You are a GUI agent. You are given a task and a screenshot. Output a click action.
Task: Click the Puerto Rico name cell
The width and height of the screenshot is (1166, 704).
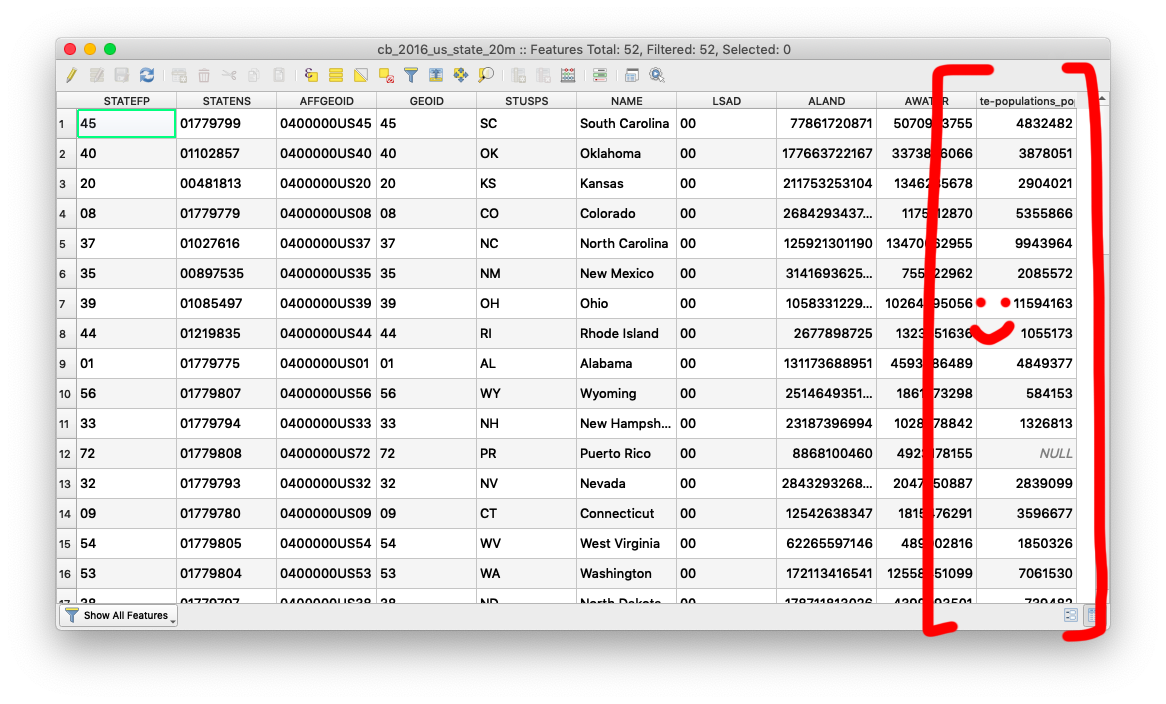pyautogui.click(x=626, y=453)
